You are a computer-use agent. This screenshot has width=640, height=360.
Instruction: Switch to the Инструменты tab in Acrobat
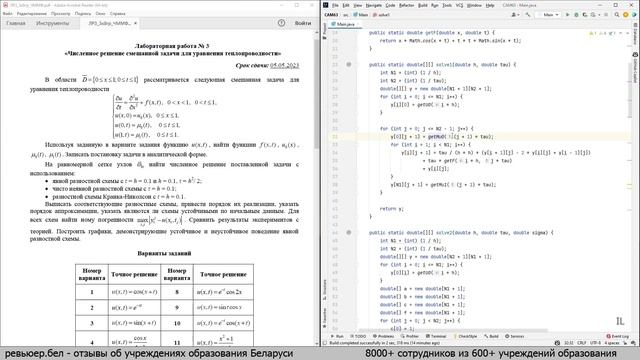pyautogui.click(x=52, y=23)
